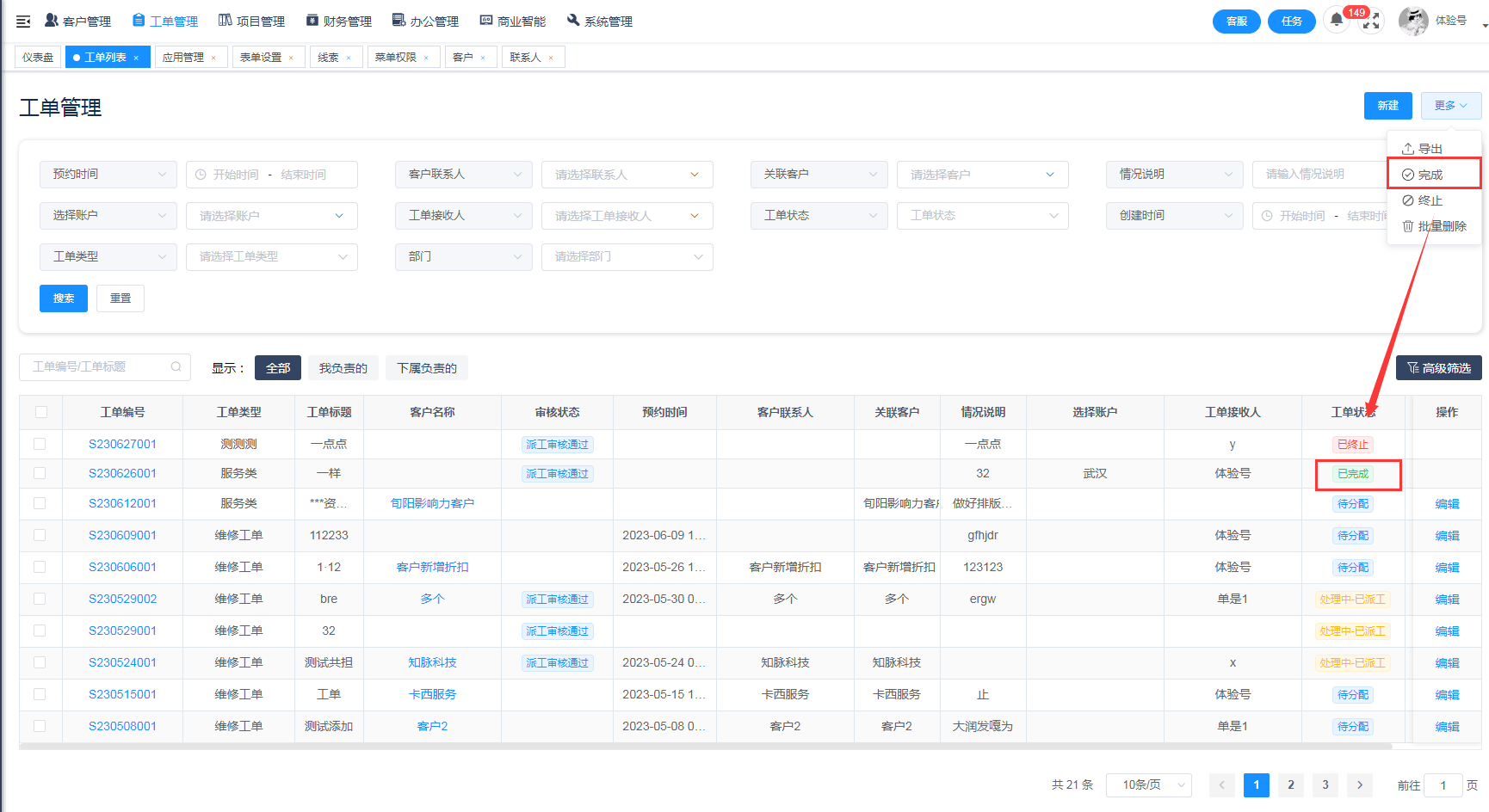The height and width of the screenshot is (812, 1489).
Task: Click the sidebar collapse hamburger icon
Action: point(23,22)
